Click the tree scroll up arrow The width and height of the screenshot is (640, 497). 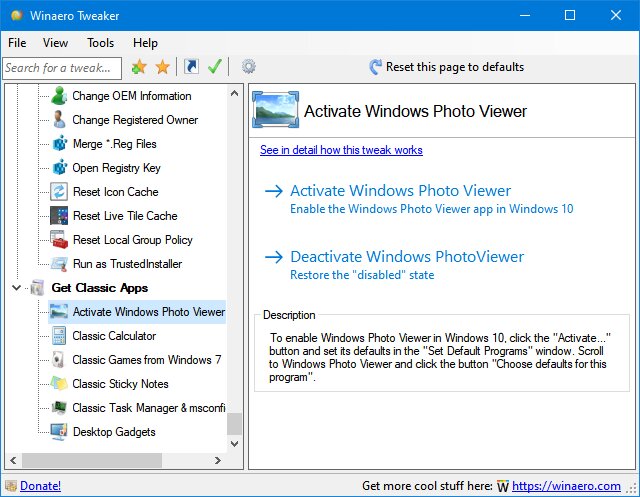[234, 93]
